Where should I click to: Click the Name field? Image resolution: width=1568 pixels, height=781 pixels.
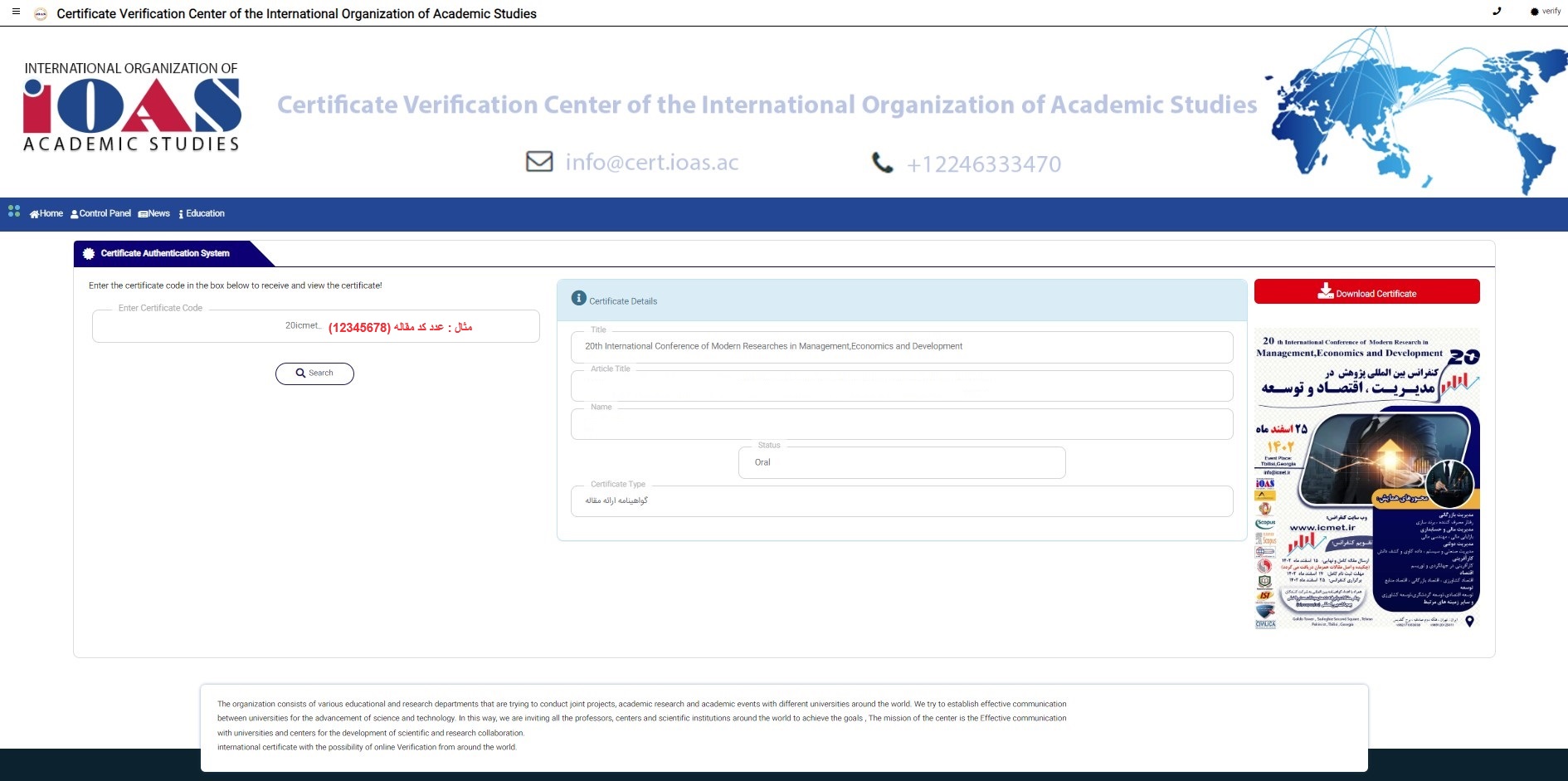(902, 424)
